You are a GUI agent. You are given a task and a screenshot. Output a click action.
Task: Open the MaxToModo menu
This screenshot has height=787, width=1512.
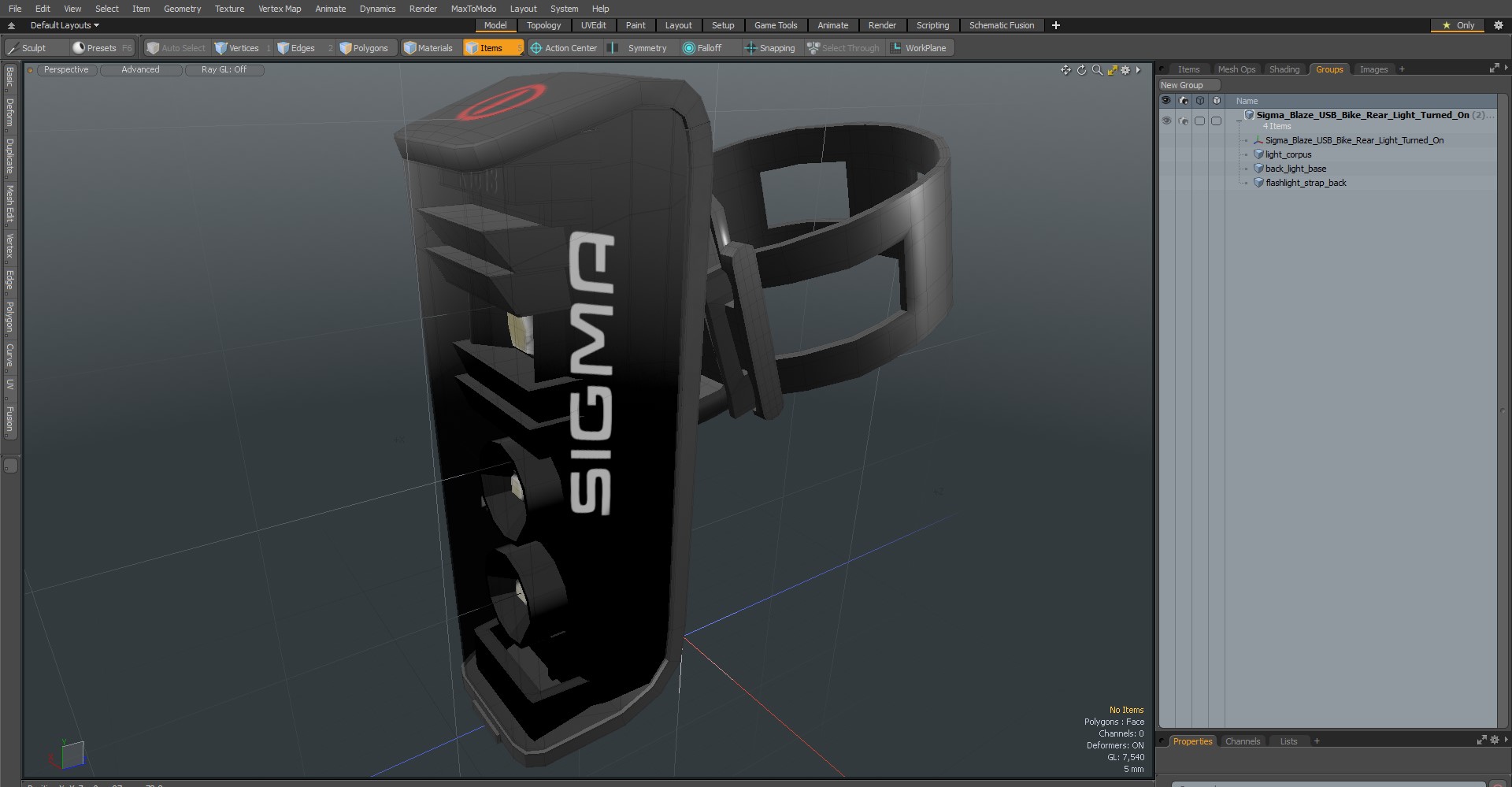click(473, 9)
